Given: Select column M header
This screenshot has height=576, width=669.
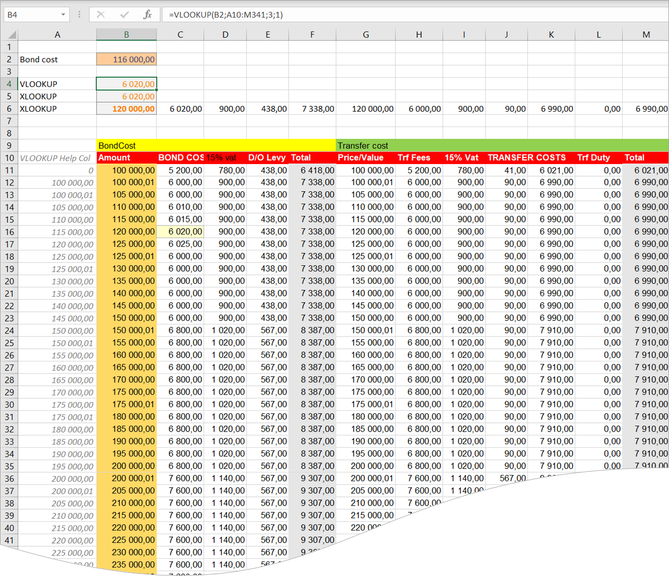Looking at the screenshot, I should pyautogui.click(x=646, y=35).
